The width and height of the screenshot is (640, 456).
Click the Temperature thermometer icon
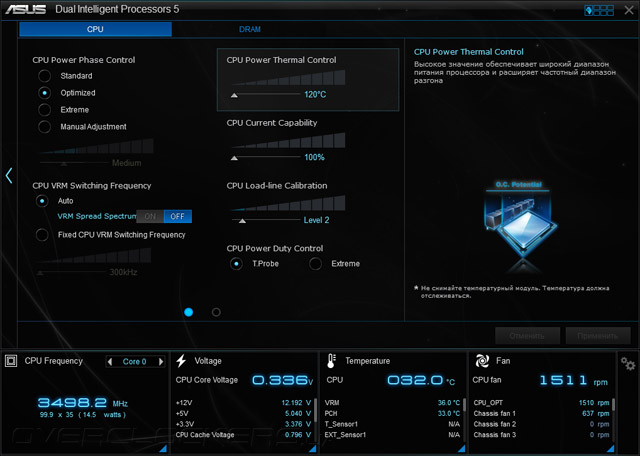tap(331, 361)
